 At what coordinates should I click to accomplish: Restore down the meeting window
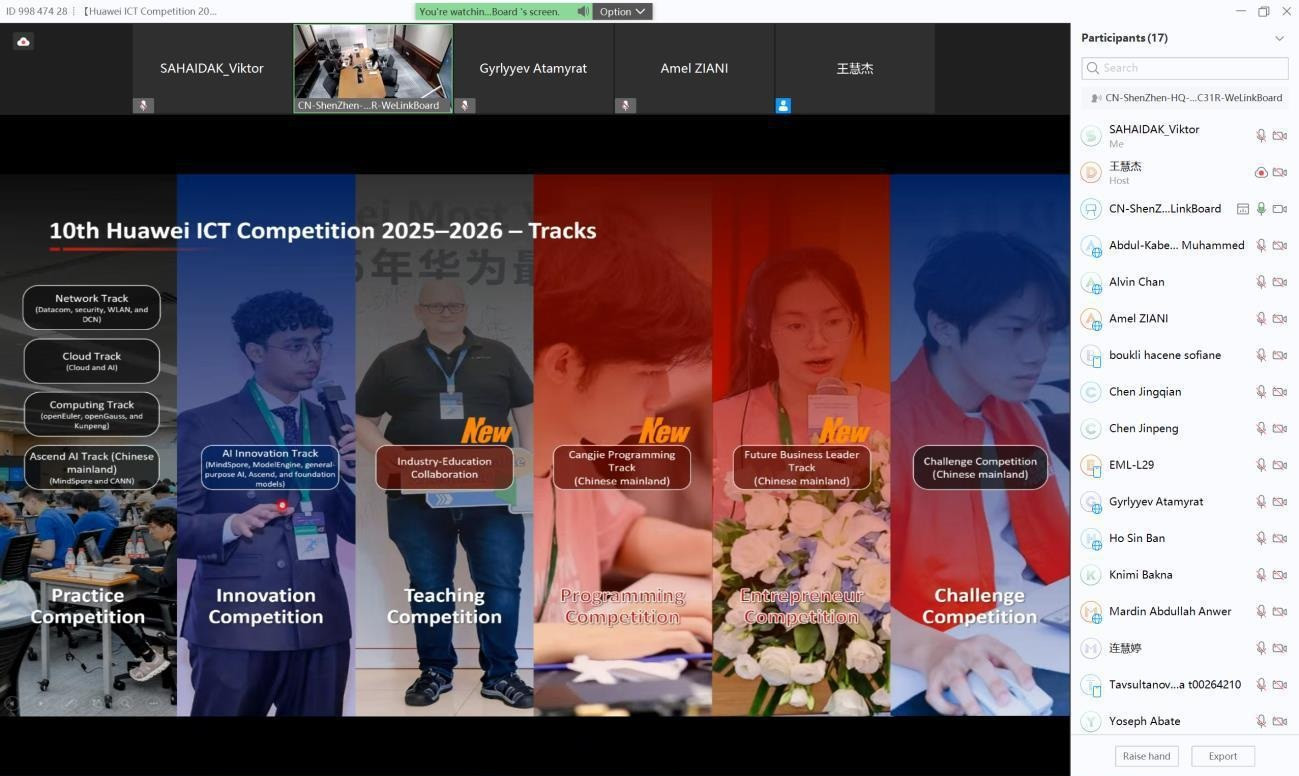[1263, 12]
